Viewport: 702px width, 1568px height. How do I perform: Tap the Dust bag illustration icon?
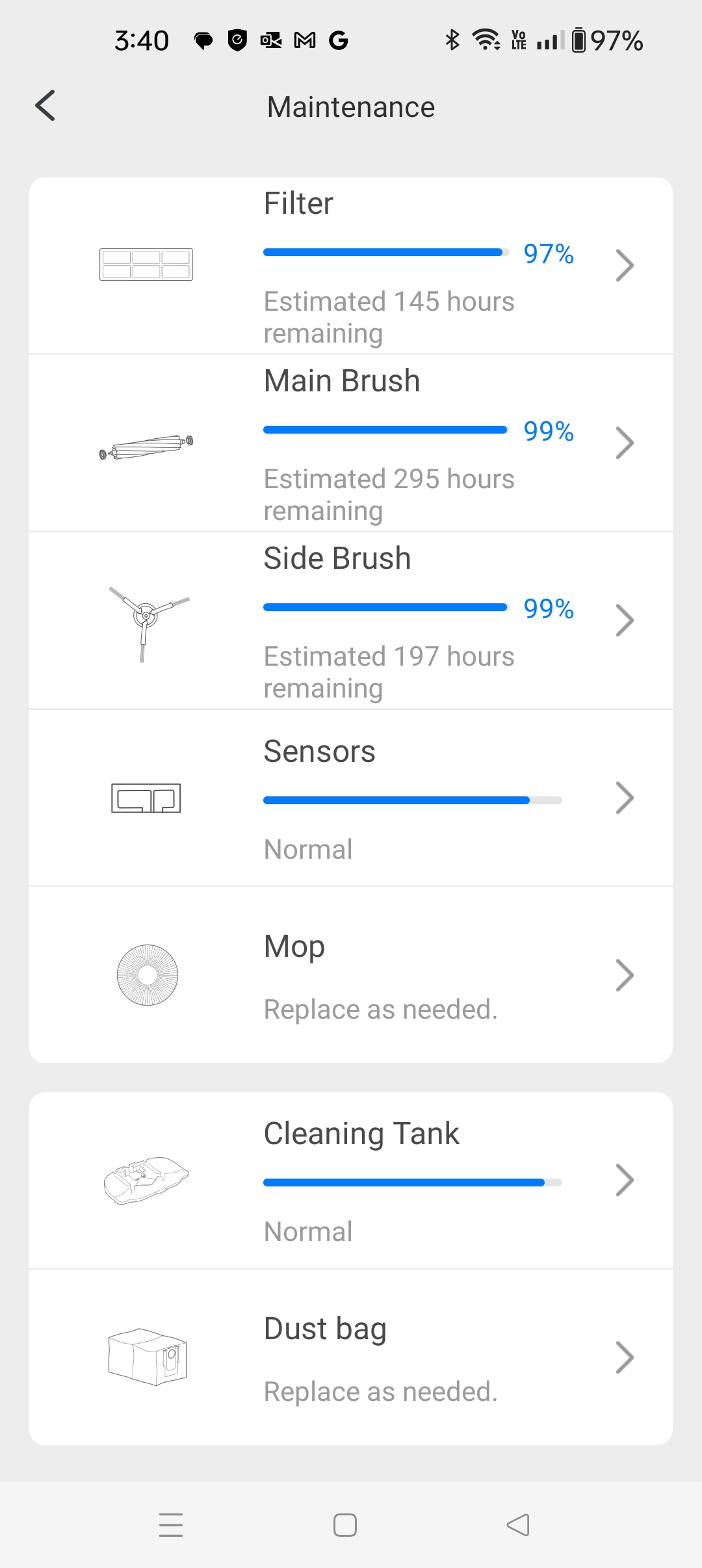(148, 1357)
